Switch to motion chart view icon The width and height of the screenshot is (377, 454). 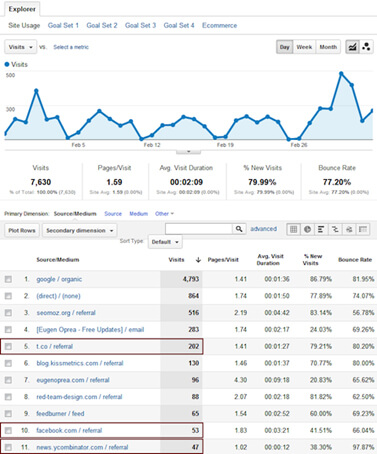(x=366, y=47)
